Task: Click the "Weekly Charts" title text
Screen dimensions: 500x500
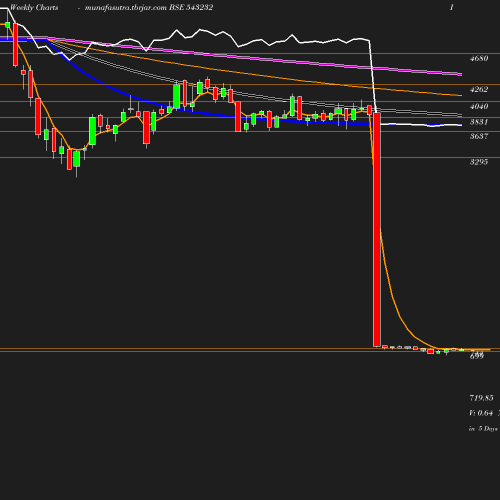Action: click(x=34, y=7)
